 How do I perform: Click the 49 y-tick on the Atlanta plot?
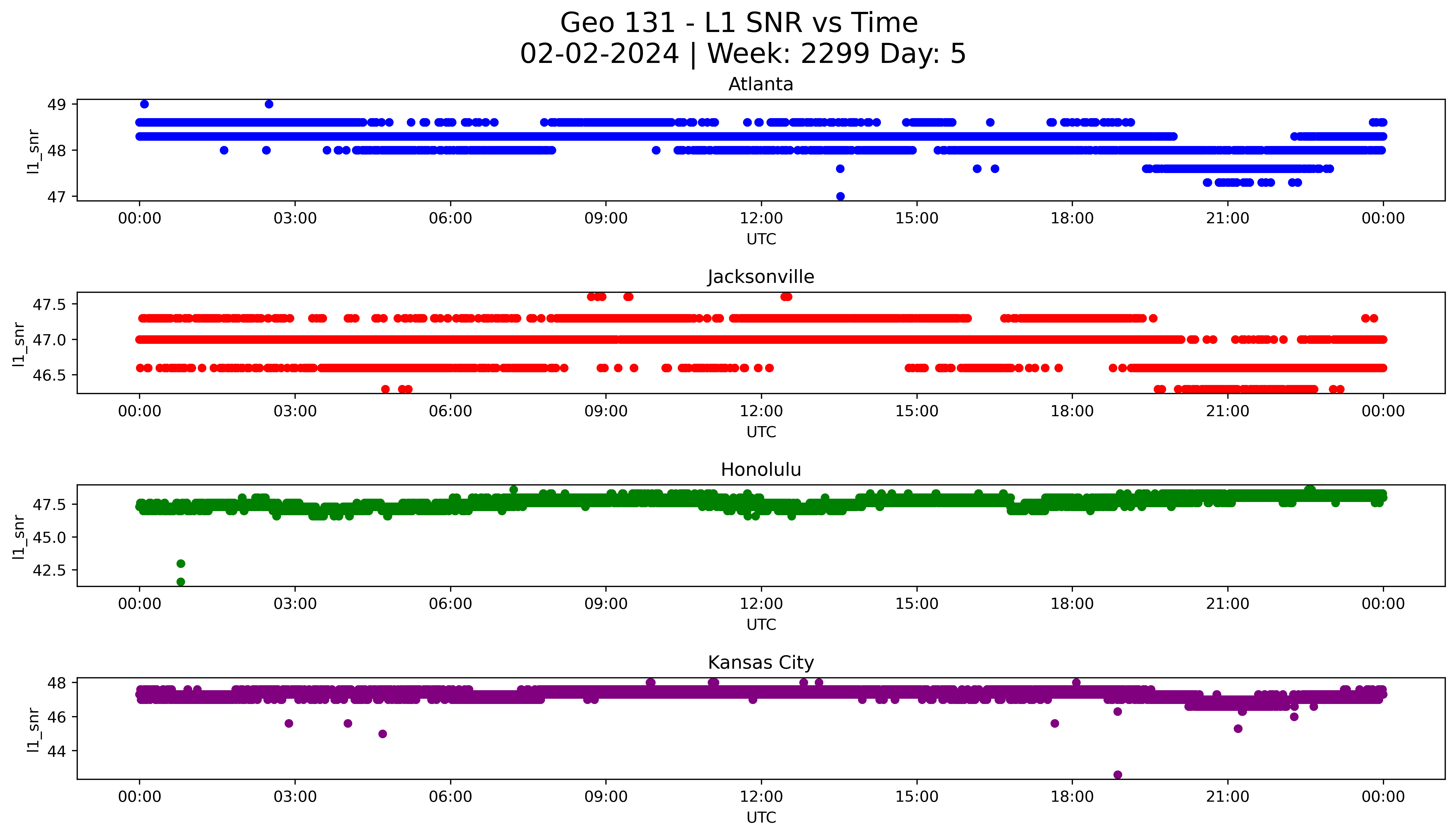pos(57,105)
